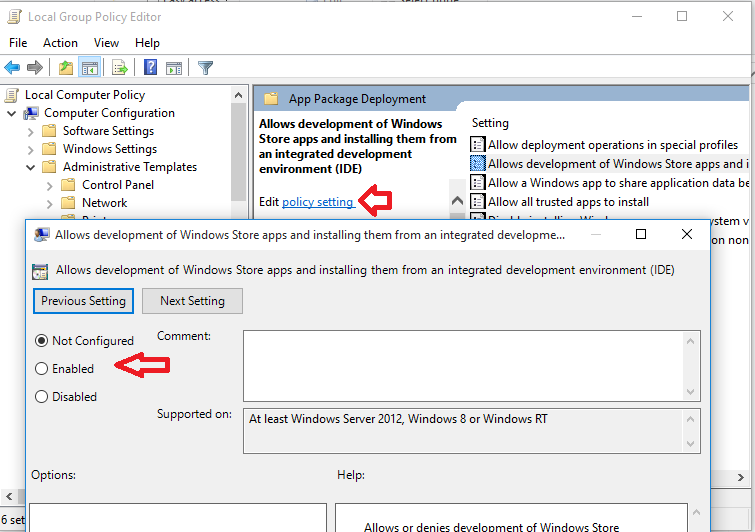
Task: Click the Setting column header
Action: pos(490,123)
